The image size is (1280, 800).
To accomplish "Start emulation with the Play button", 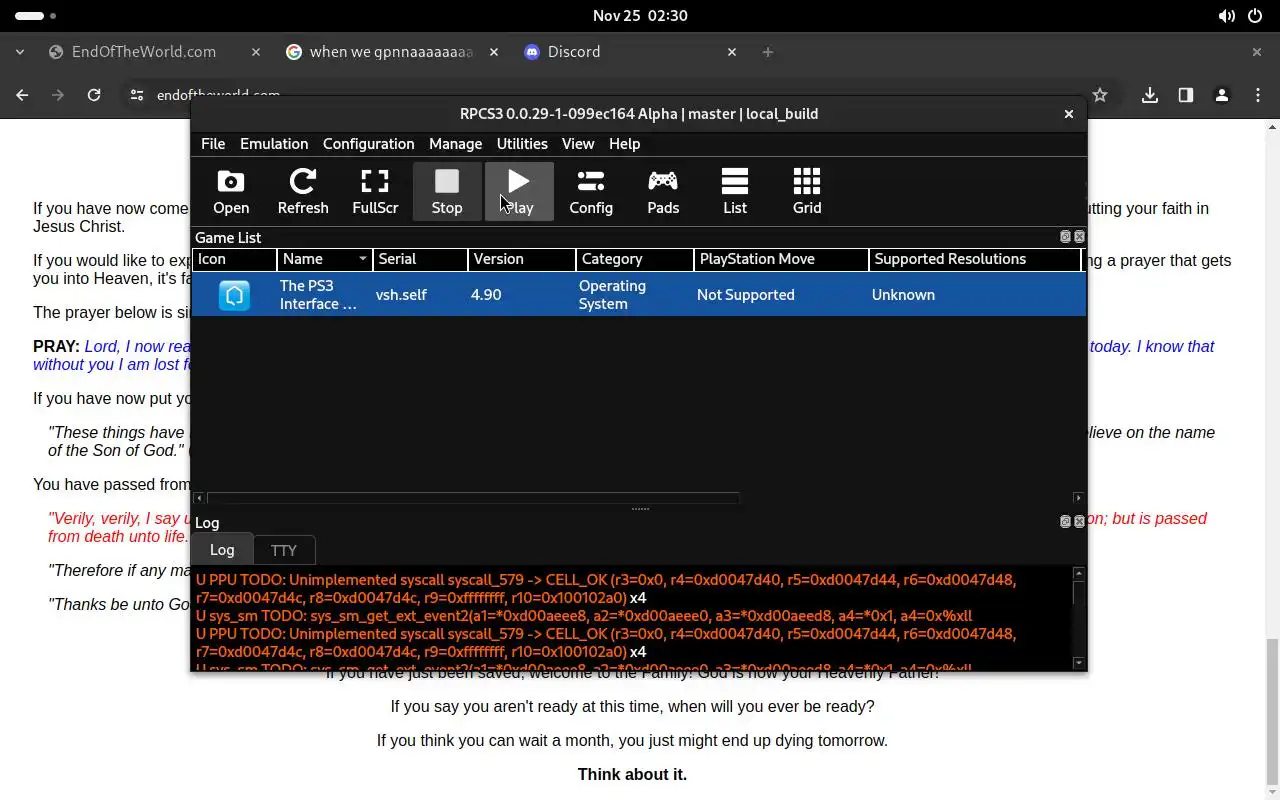I will pyautogui.click(x=519, y=191).
